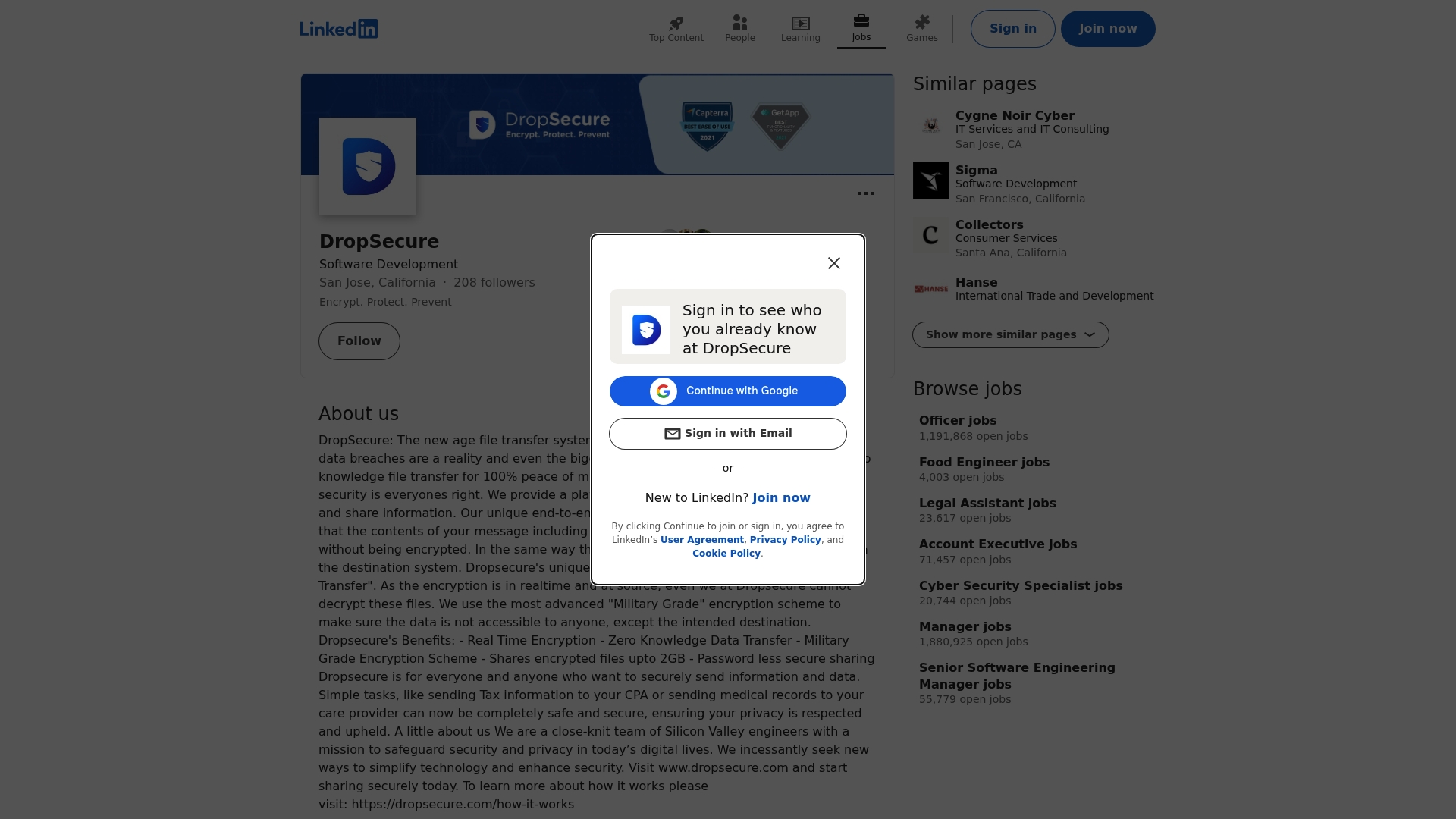
Task: Close the sign-in dialog
Action: [834, 263]
